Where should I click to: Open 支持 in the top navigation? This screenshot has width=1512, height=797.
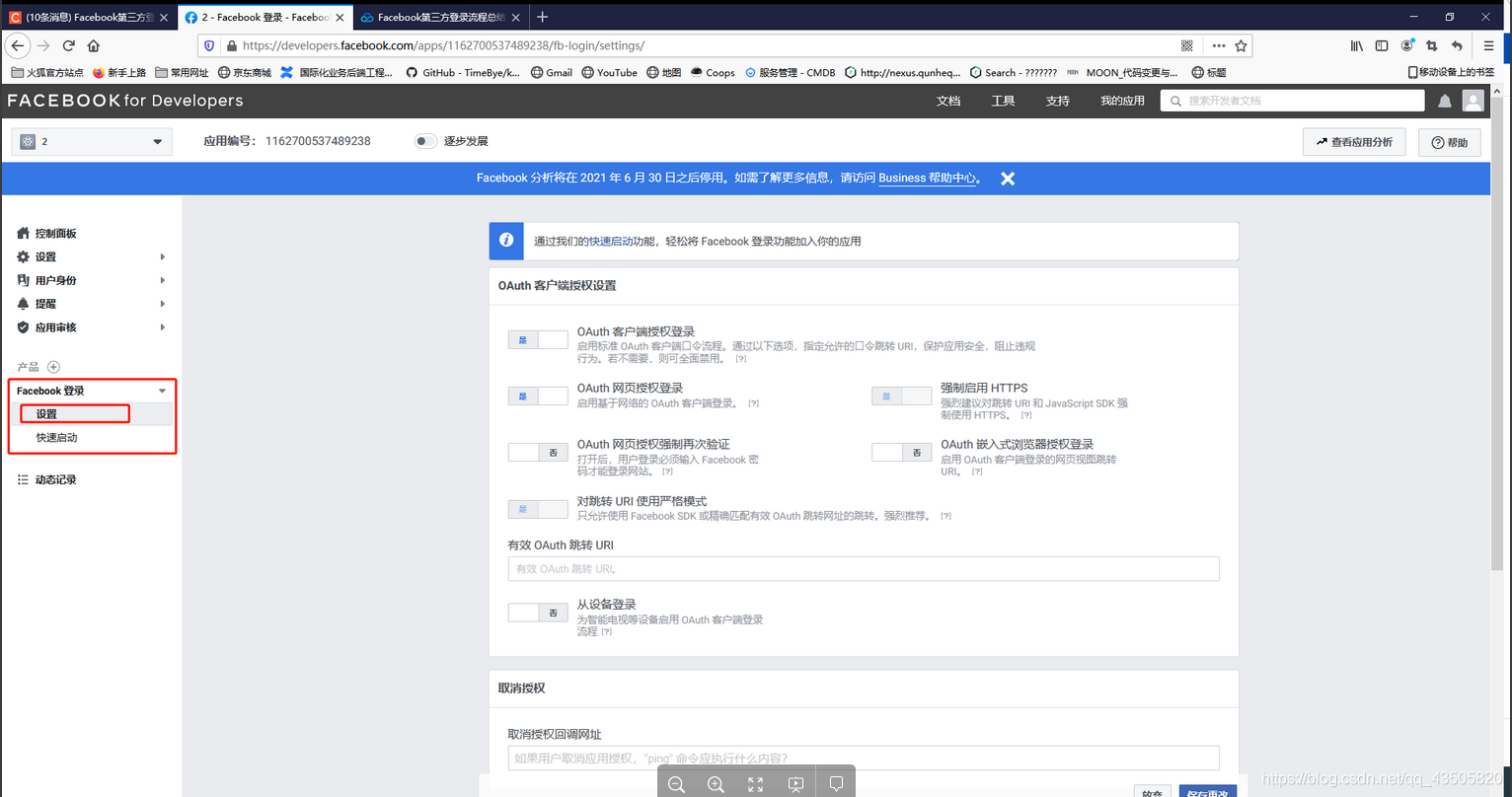tap(1057, 101)
